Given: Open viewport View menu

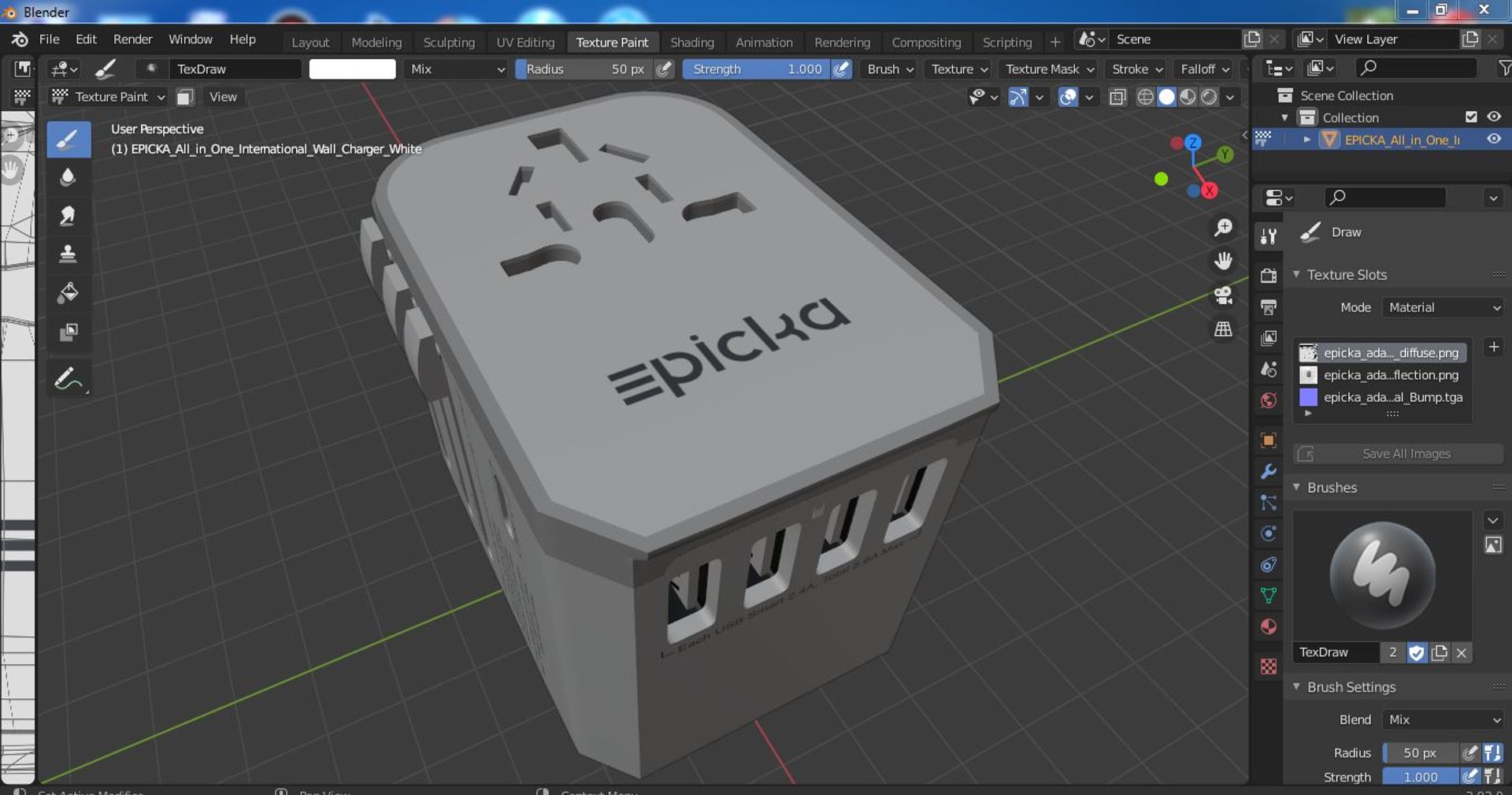Looking at the screenshot, I should [223, 97].
